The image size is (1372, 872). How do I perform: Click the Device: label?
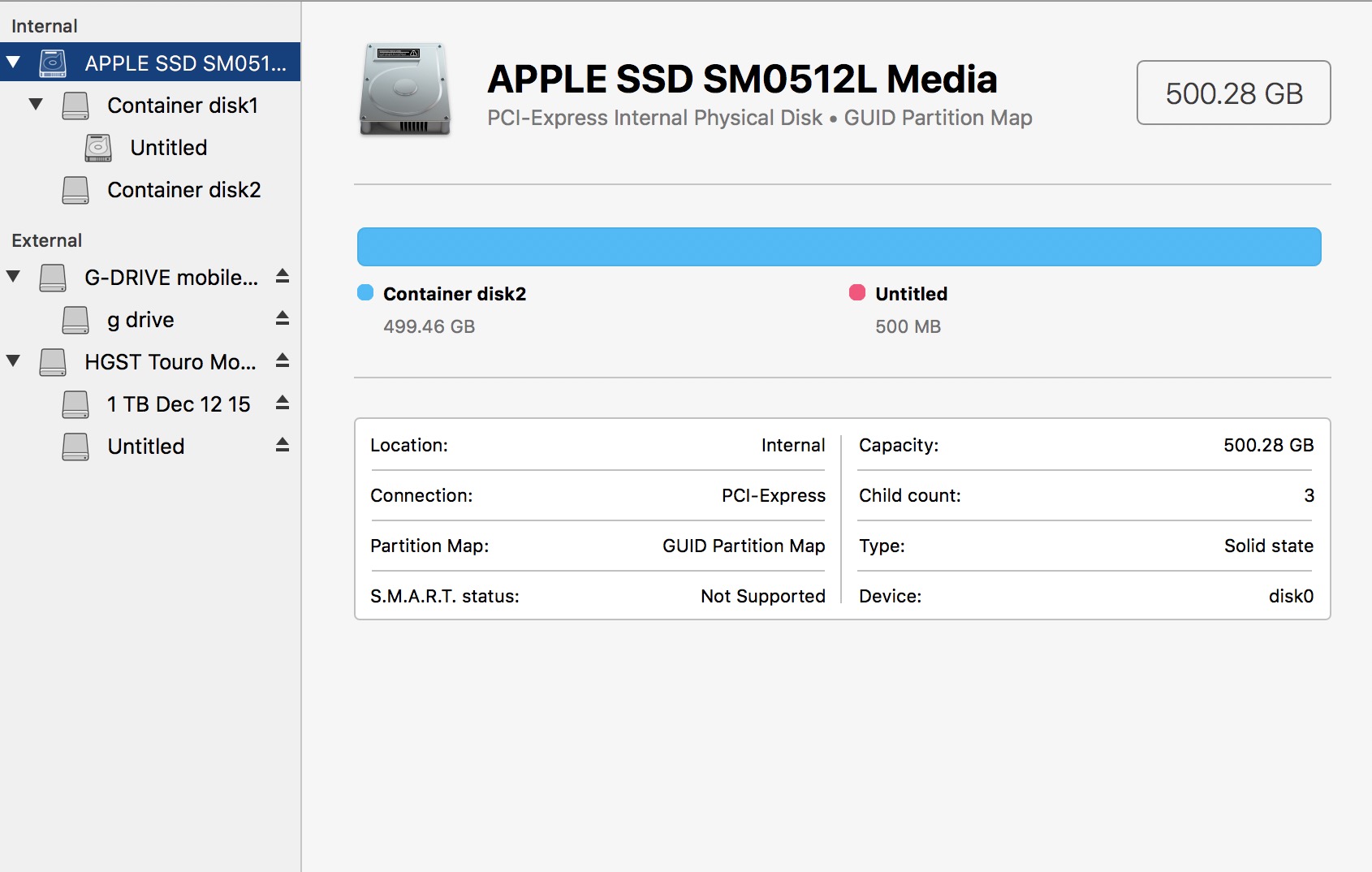pos(890,596)
